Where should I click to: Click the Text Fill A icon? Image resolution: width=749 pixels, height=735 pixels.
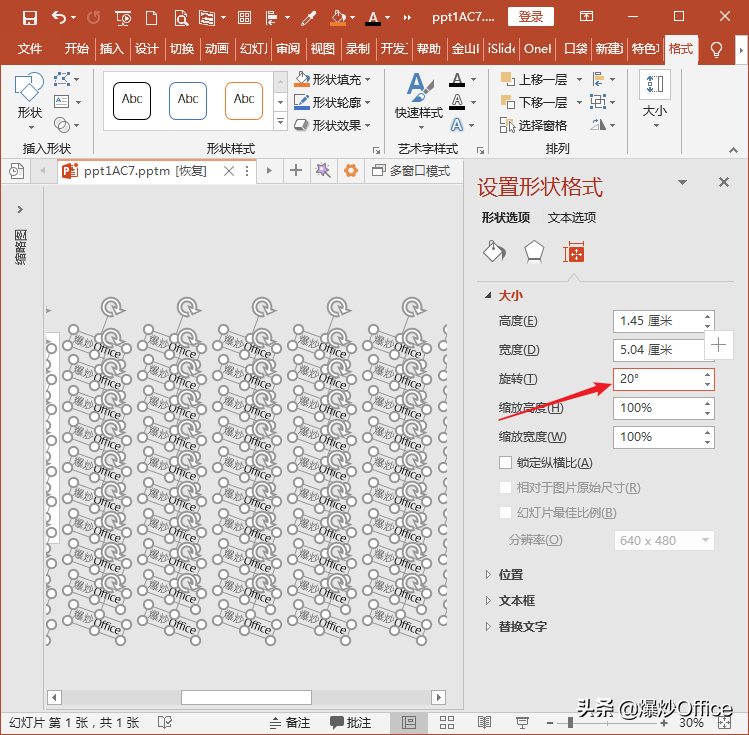(x=457, y=79)
